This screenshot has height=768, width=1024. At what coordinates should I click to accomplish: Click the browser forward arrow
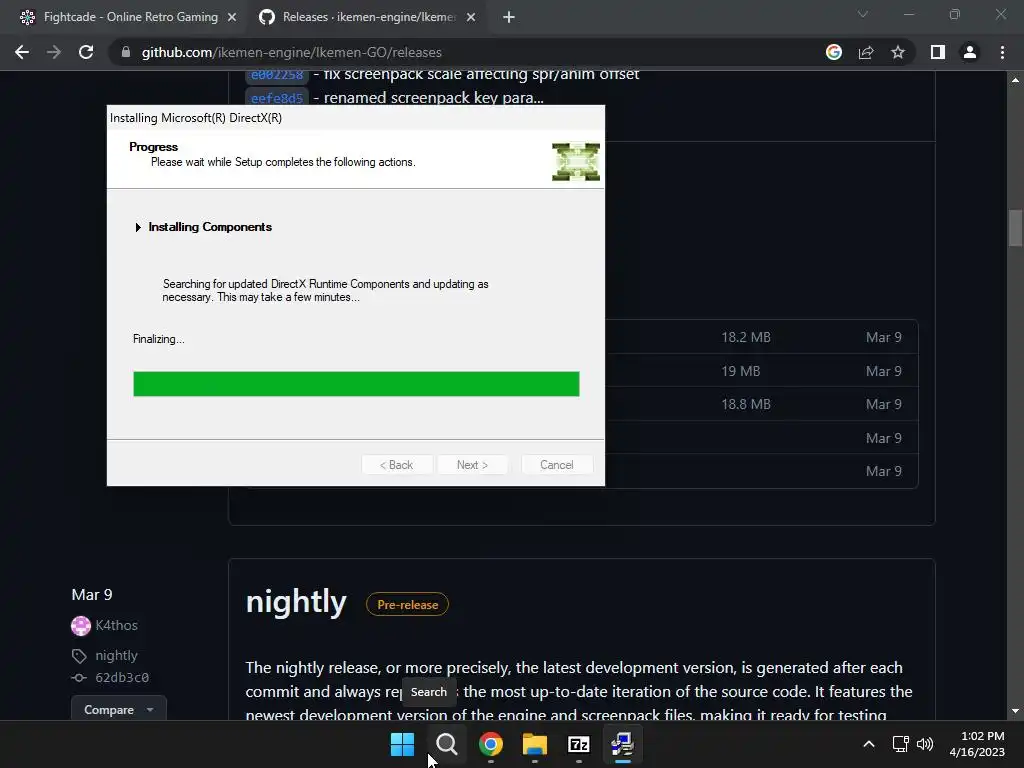click(x=54, y=52)
